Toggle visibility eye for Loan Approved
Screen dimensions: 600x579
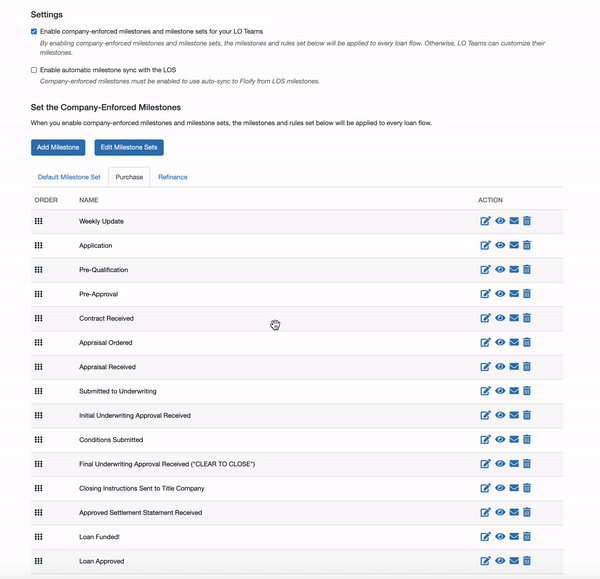click(x=500, y=561)
